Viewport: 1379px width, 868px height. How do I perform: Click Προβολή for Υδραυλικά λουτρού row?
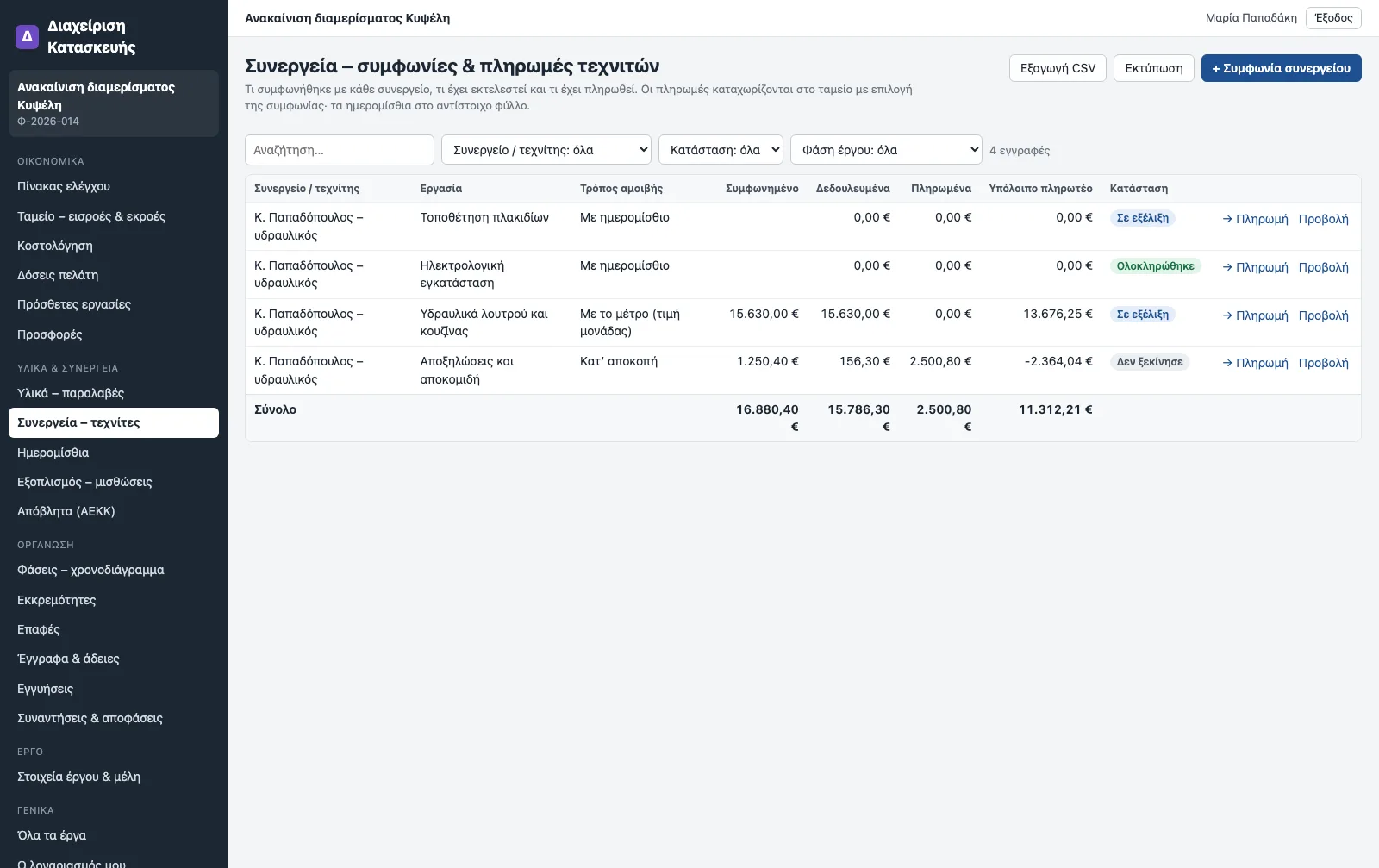pos(1324,315)
